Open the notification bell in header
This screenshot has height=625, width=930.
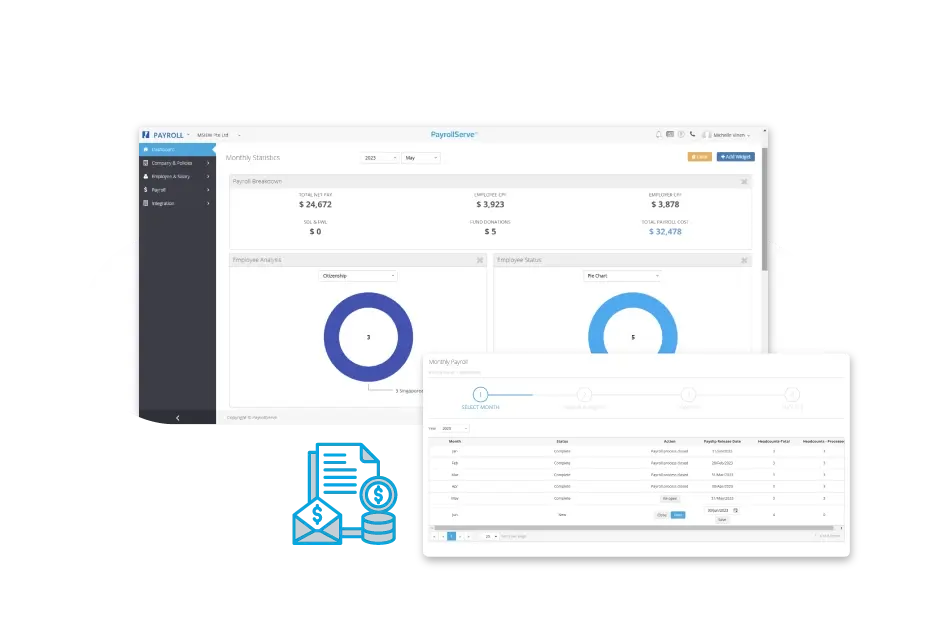pyautogui.click(x=658, y=135)
